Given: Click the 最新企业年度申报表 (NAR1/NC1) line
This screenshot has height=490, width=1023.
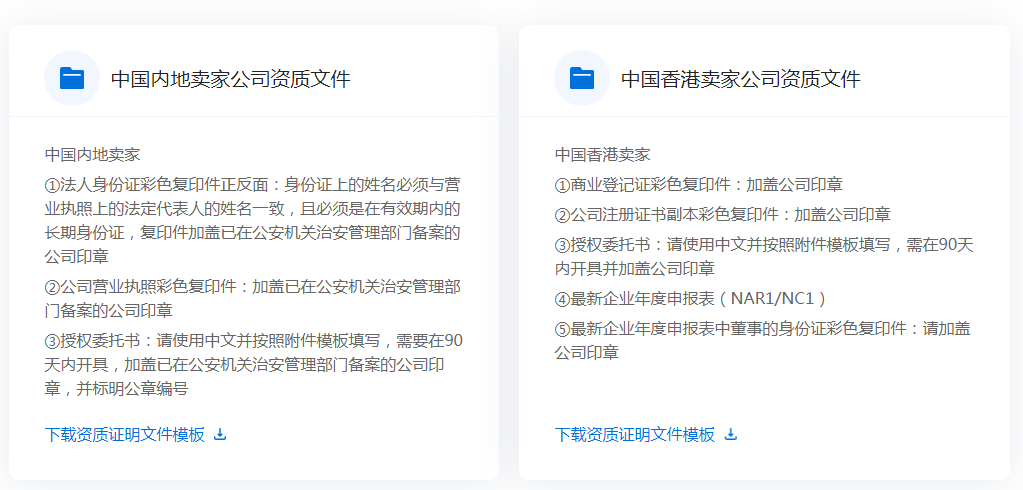Looking at the screenshot, I should click(x=691, y=298).
